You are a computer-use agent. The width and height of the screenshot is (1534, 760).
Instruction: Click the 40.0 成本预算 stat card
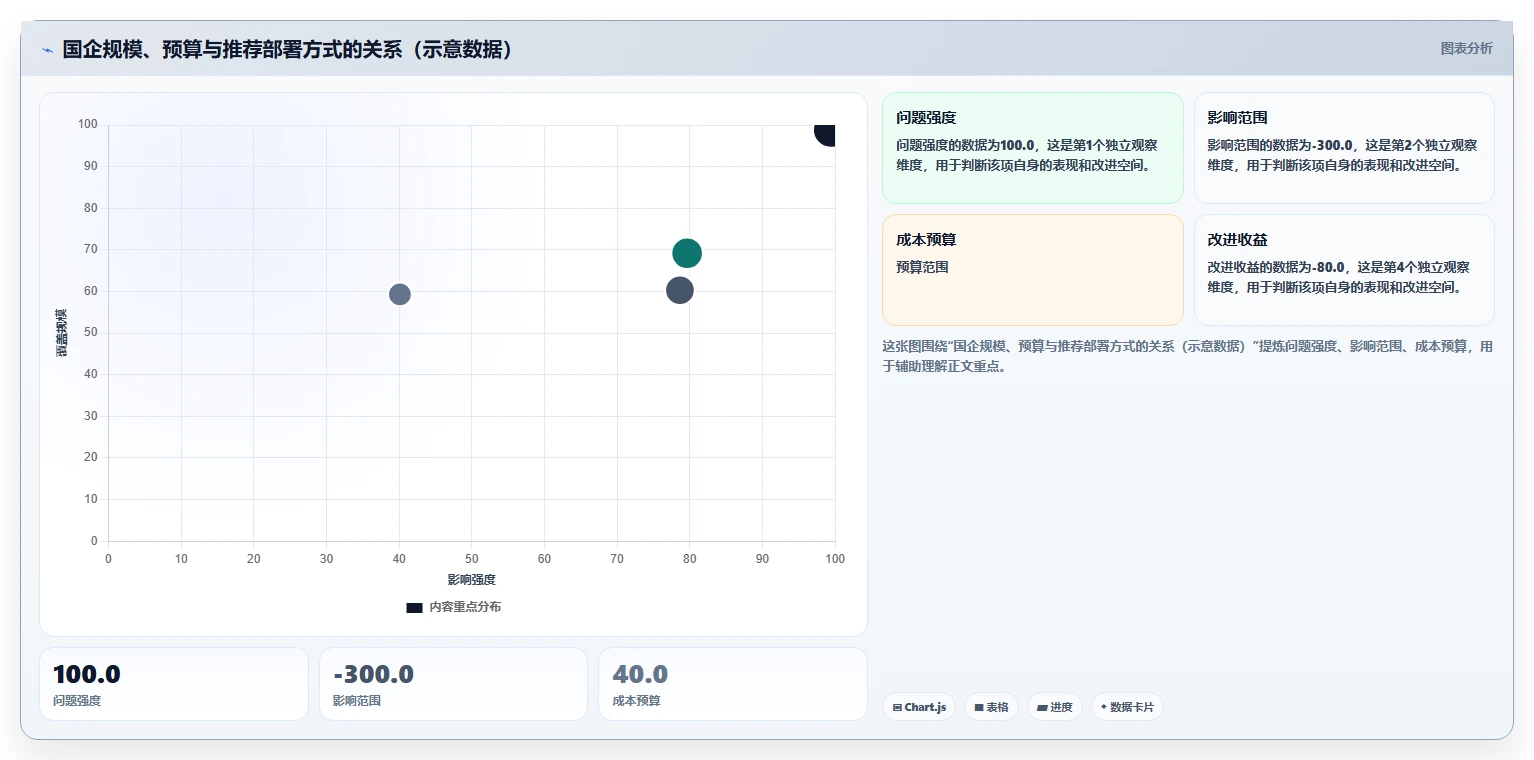pos(732,684)
